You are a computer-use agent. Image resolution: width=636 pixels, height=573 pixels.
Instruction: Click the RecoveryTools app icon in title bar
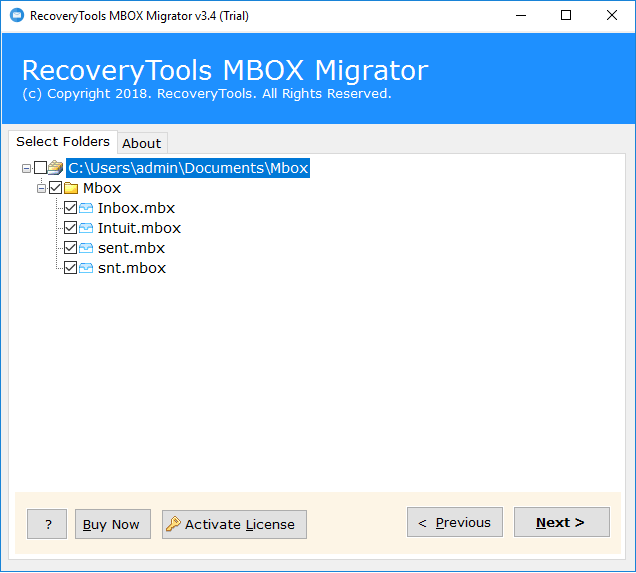click(x=17, y=15)
